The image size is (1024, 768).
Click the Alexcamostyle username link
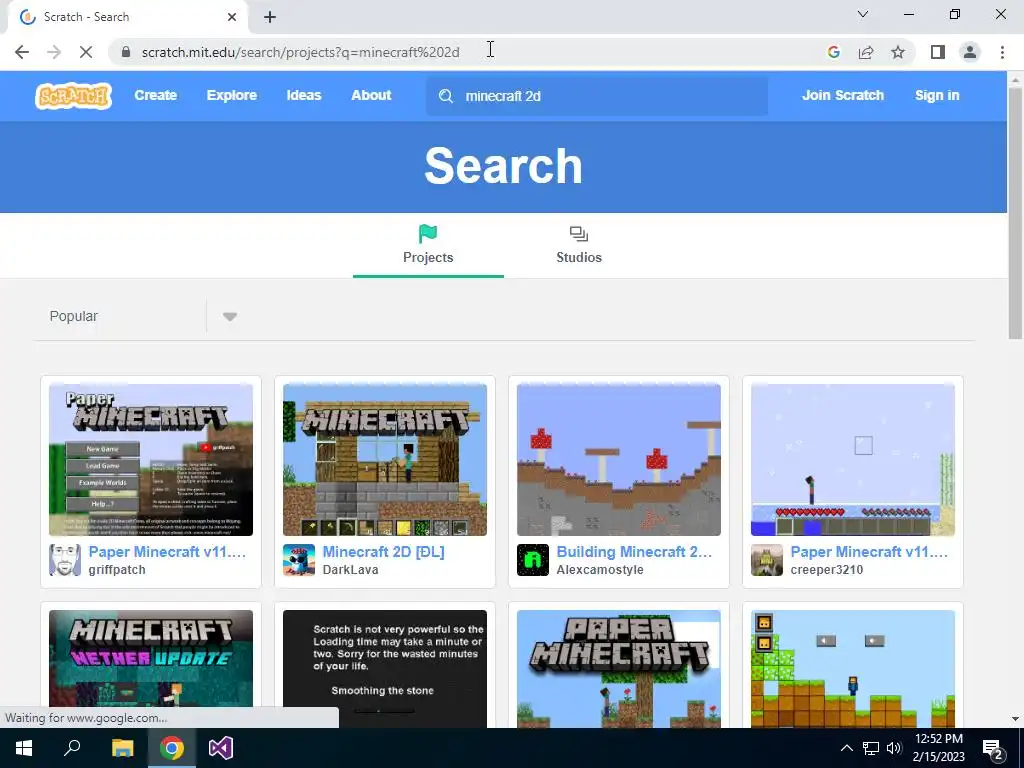pos(600,569)
